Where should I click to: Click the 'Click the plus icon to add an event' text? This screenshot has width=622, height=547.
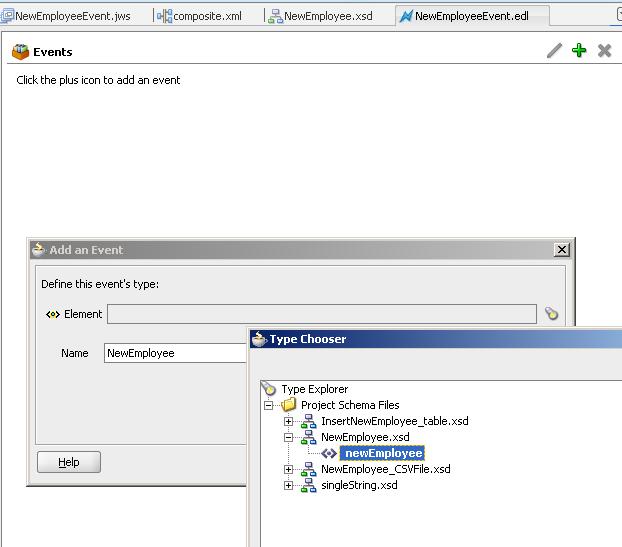click(x=98, y=80)
